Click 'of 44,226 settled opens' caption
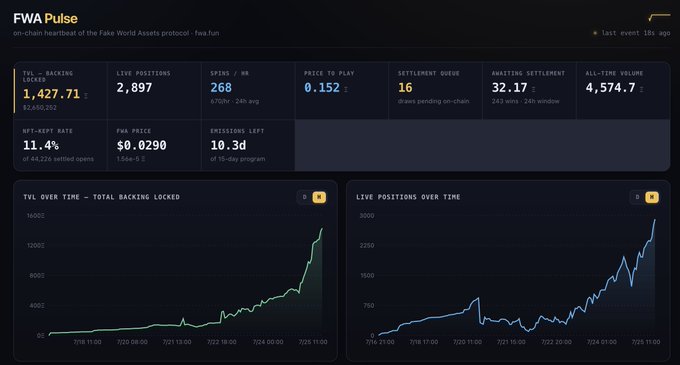Screen dimensions: 680x365 click(58, 159)
